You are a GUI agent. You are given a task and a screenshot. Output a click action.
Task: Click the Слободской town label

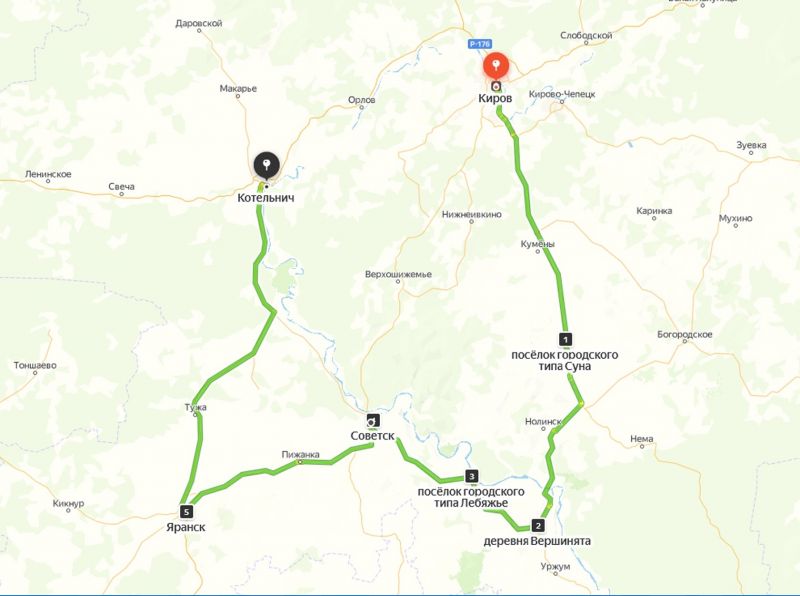(x=586, y=35)
